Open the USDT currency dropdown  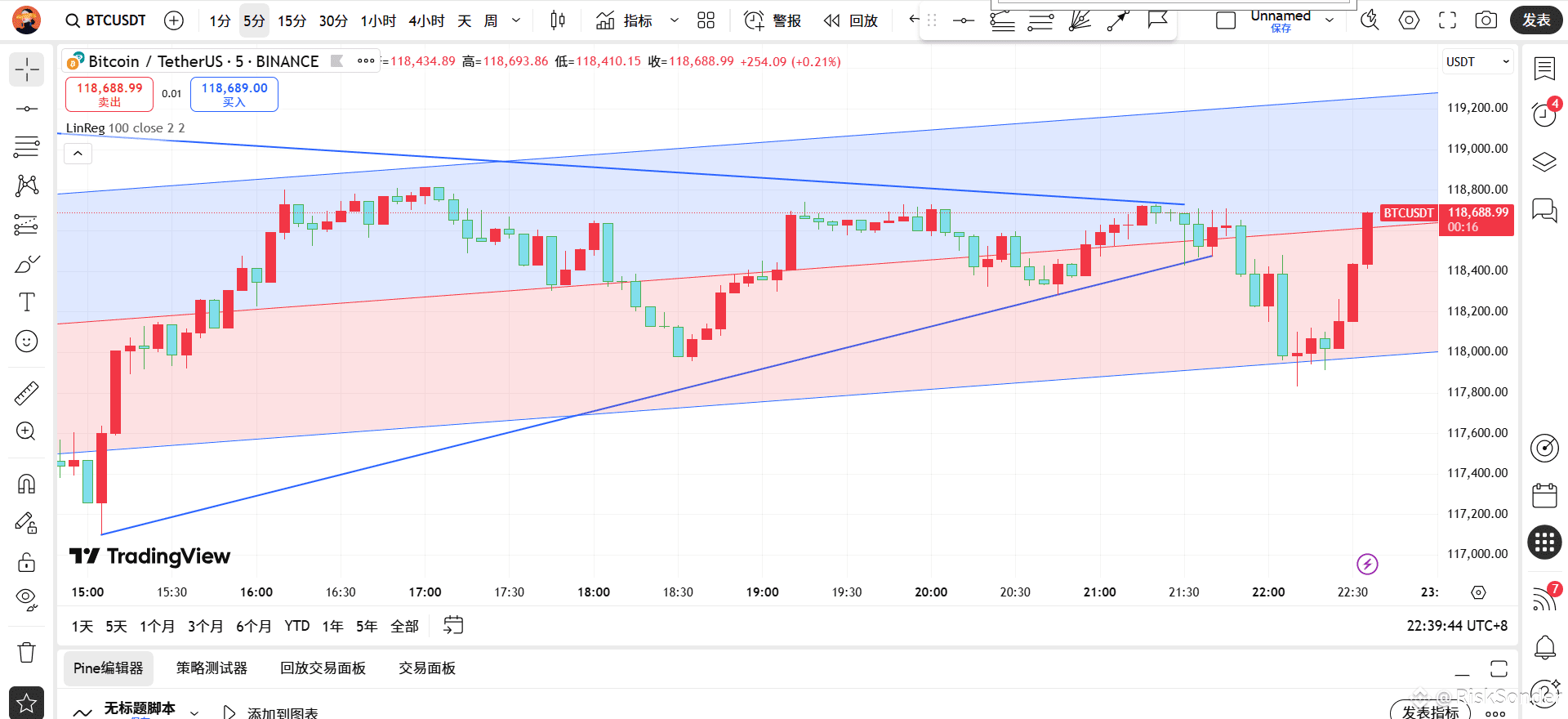tap(1478, 62)
